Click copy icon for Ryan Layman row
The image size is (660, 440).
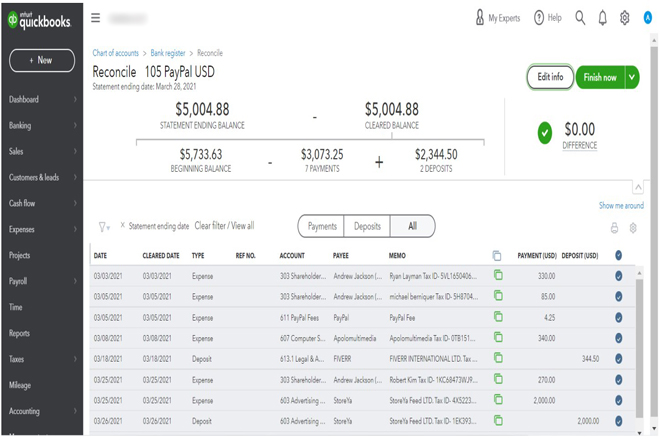(x=498, y=275)
